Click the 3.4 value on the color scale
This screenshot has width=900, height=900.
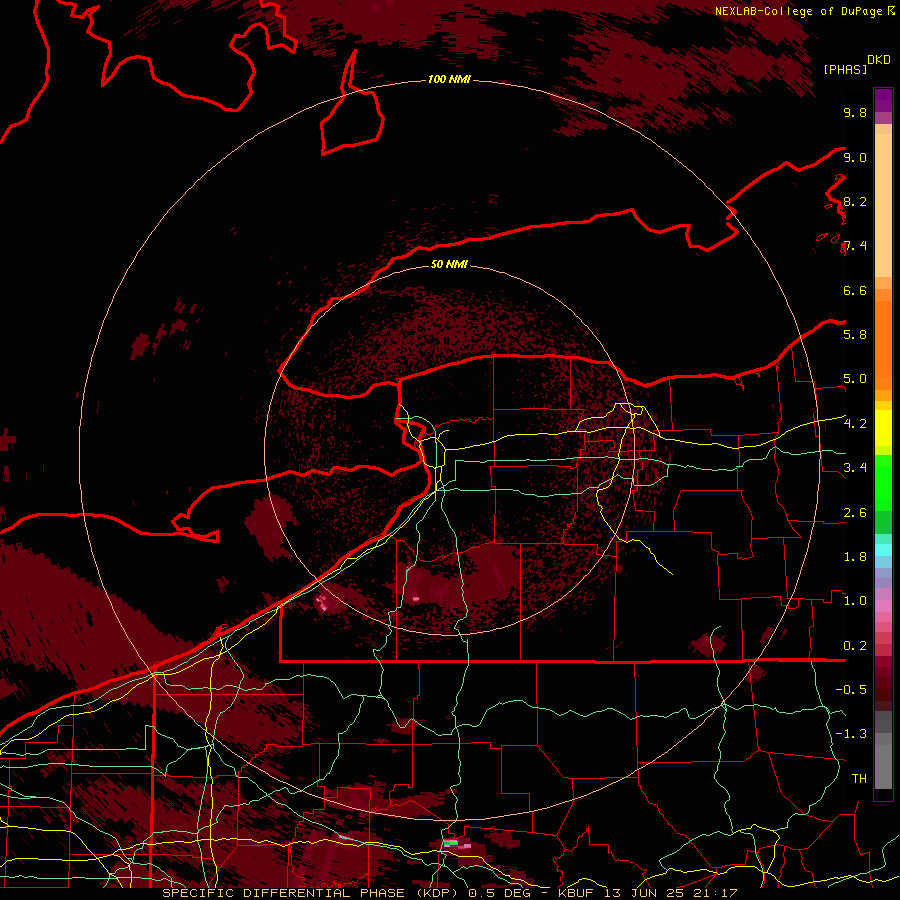(855, 468)
